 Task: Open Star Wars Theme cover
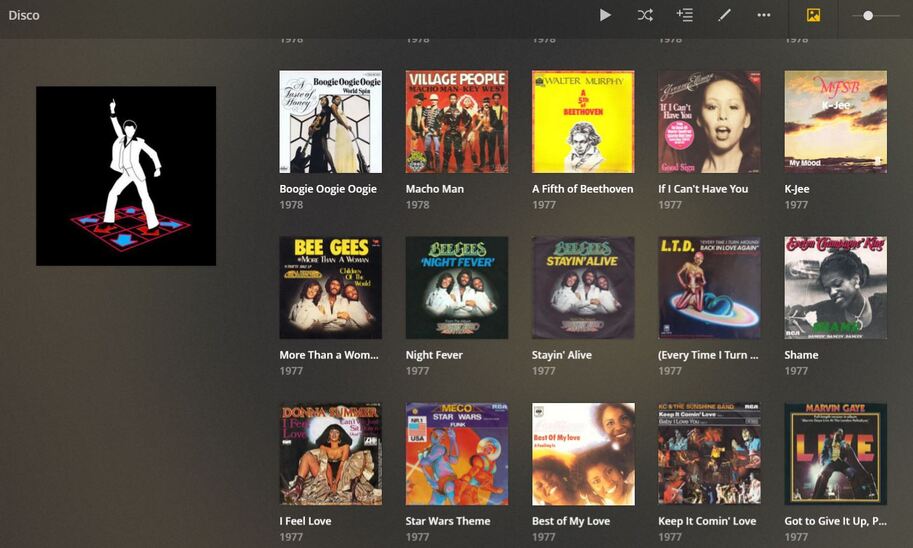[457, 454]
